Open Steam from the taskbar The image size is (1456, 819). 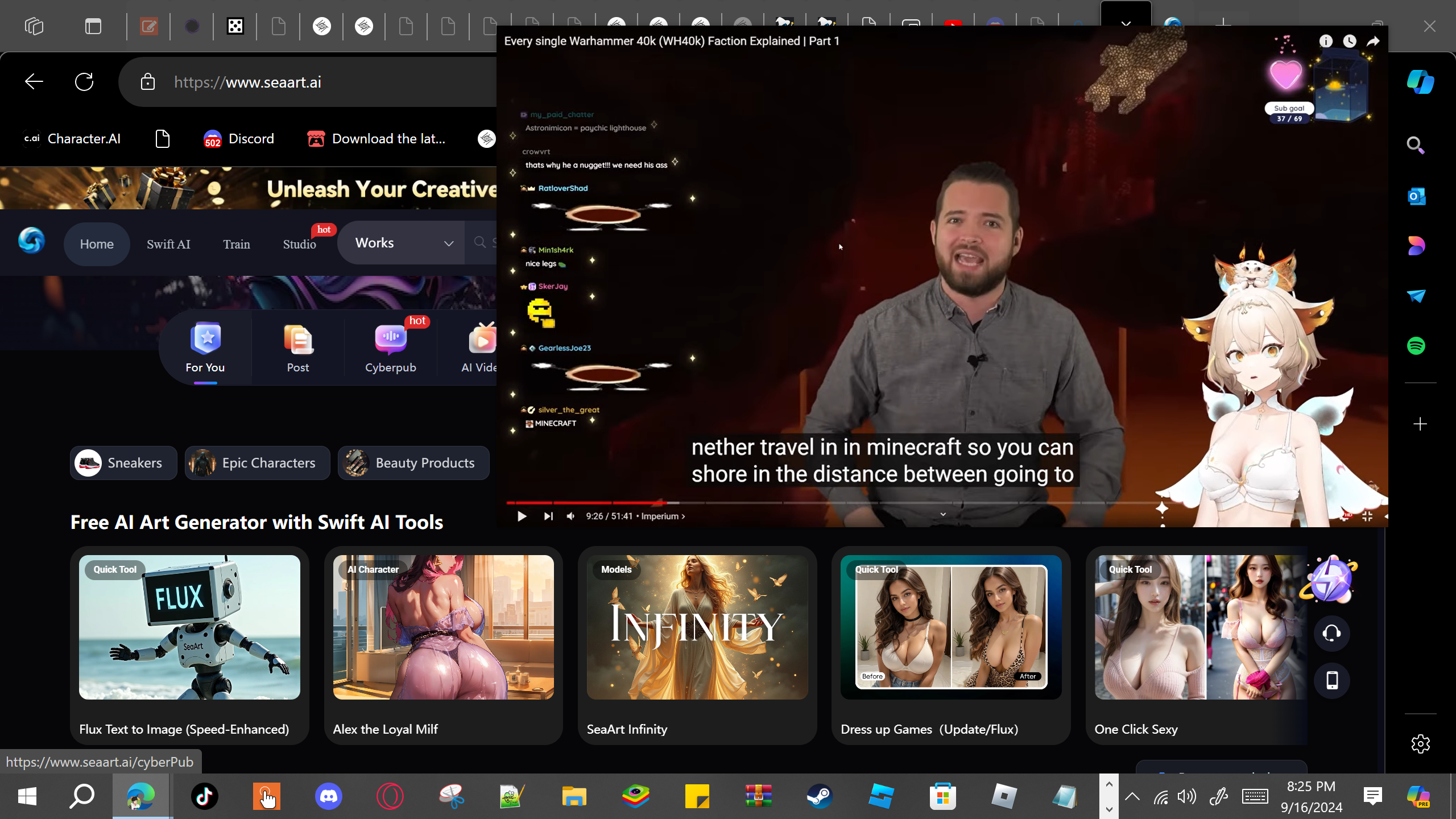pos(820,796)
